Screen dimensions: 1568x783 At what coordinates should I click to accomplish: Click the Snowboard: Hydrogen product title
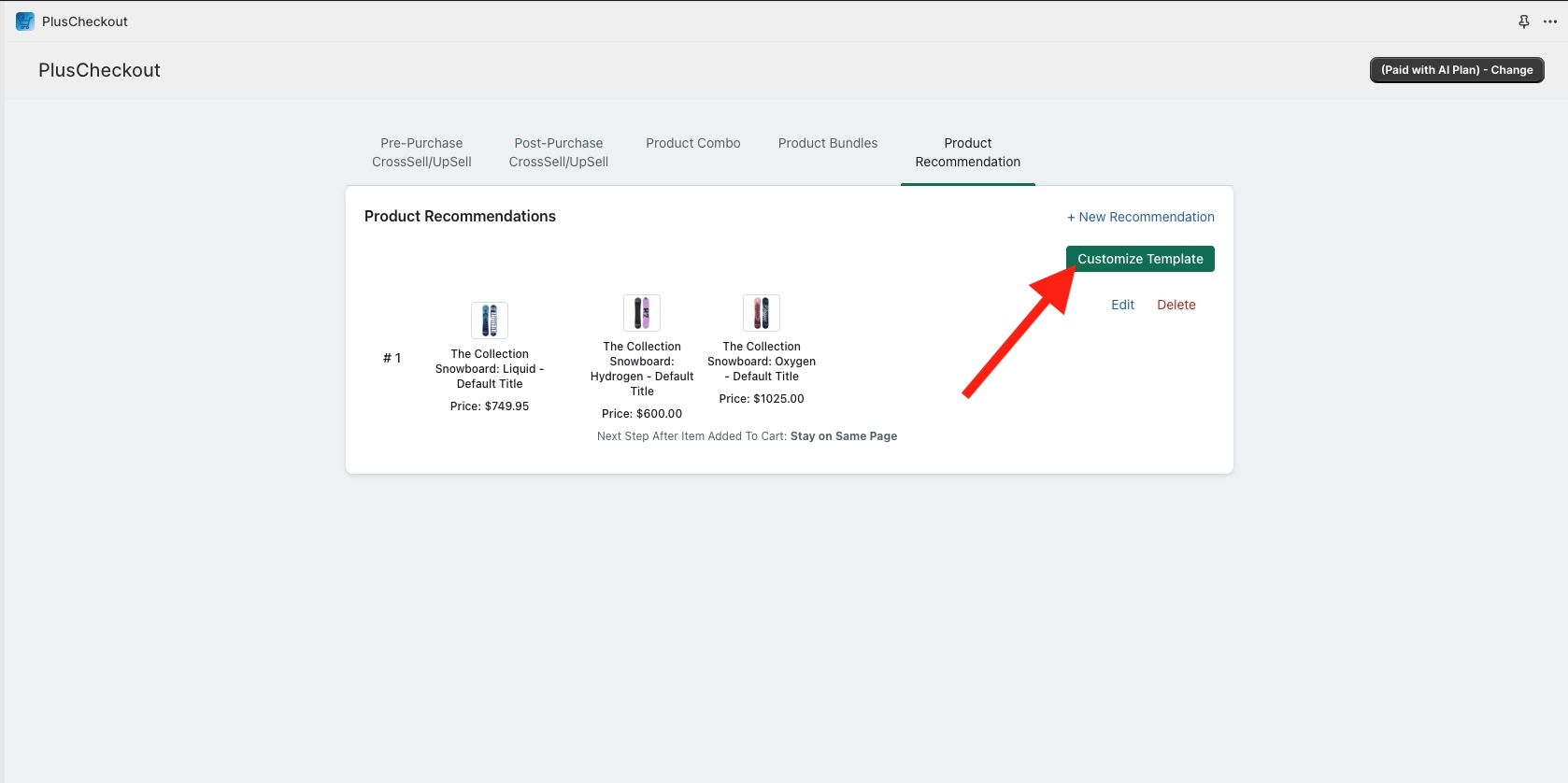[x=642, y=369]
